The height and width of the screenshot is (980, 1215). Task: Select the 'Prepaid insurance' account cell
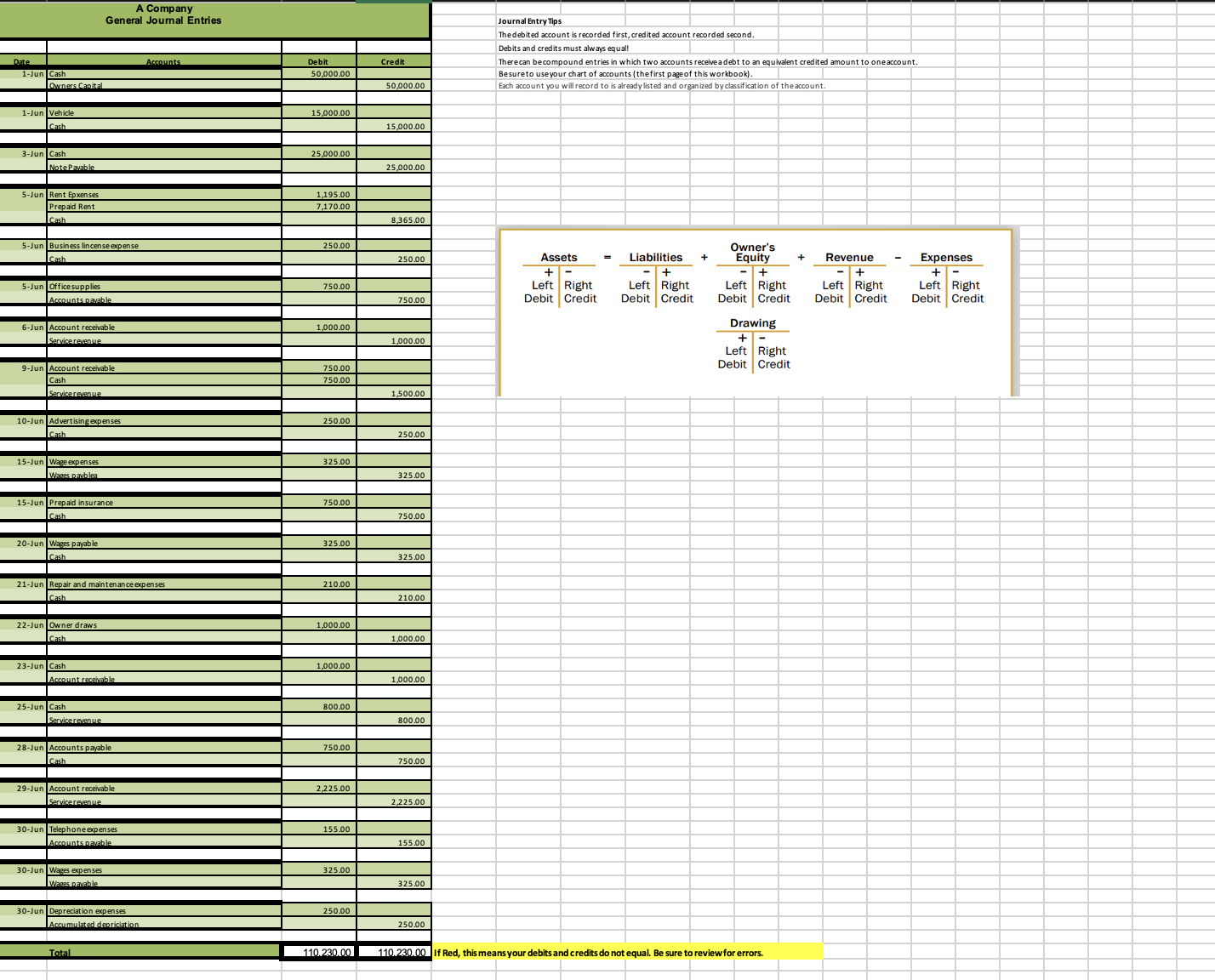(x=163, y=503)
